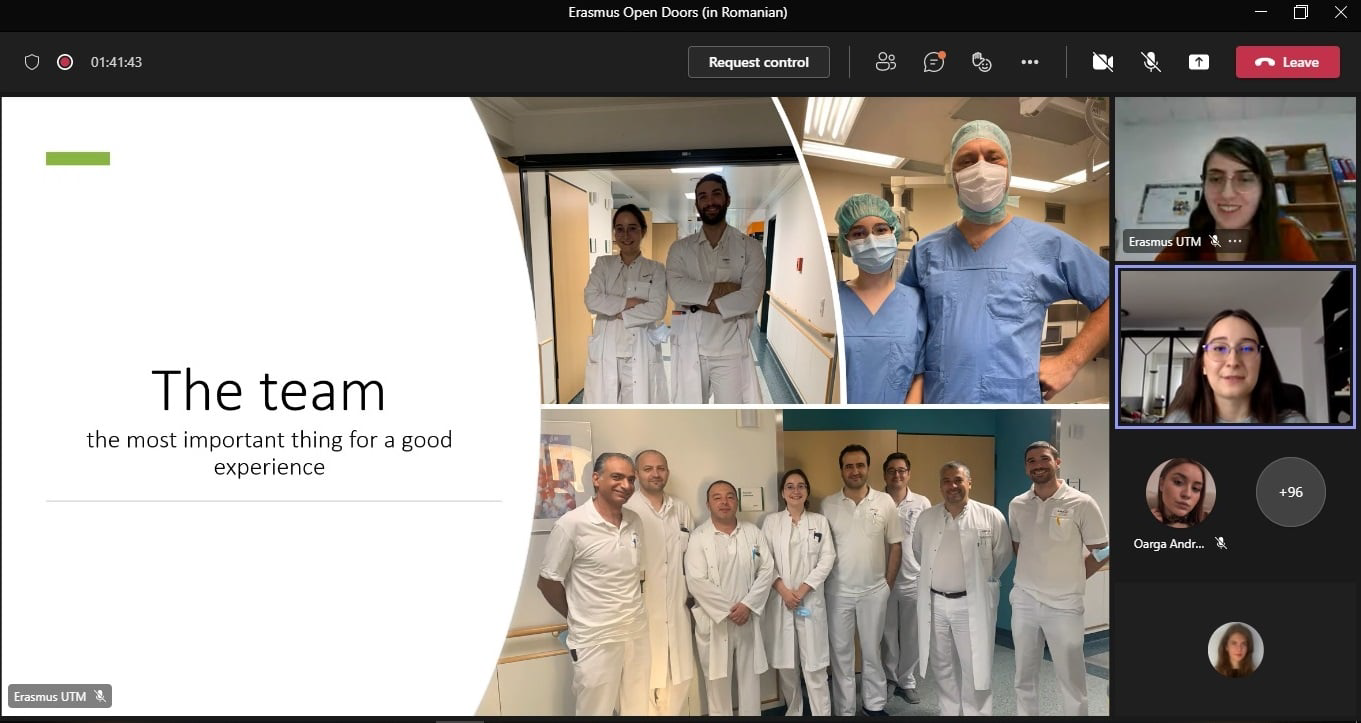Click the Request control button
Screen dimensions: 1361x723
pyautogui.click(x=758, y=62)
